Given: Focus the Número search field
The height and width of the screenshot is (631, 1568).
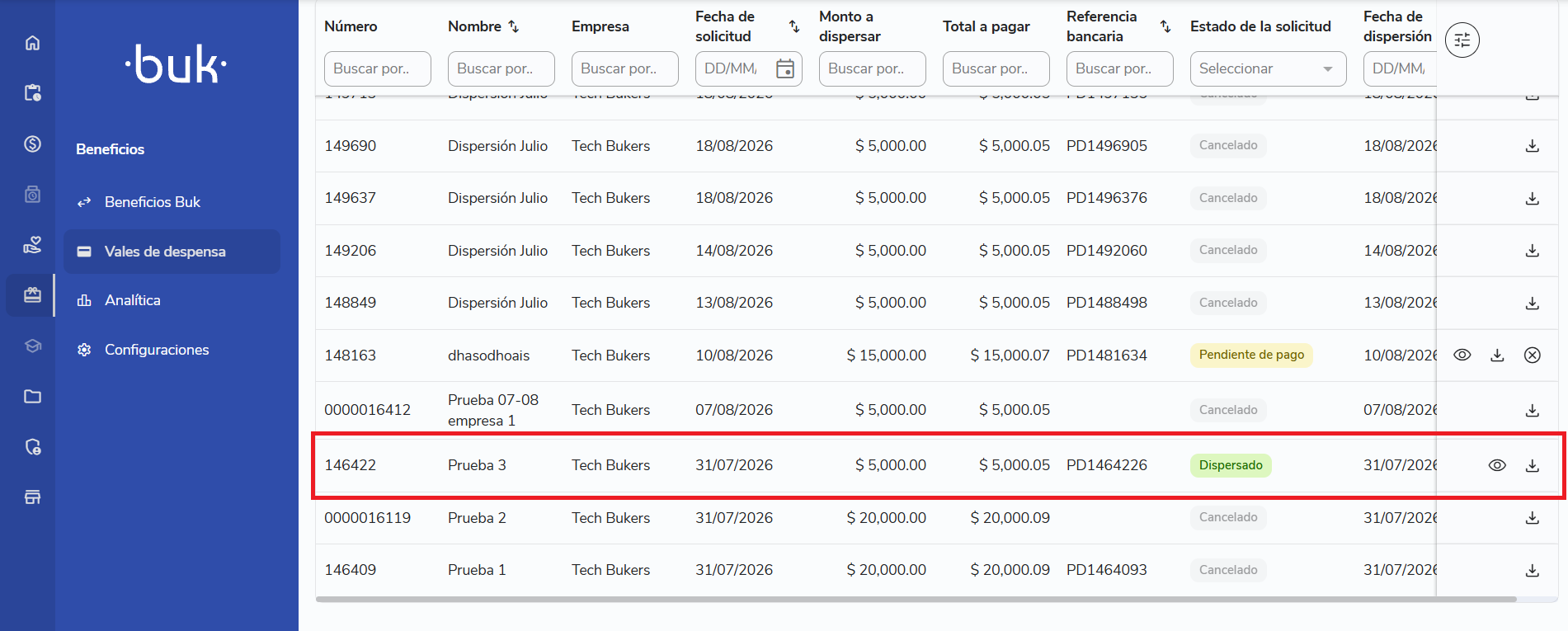Looking at the screenshot, I should point(377,68).
